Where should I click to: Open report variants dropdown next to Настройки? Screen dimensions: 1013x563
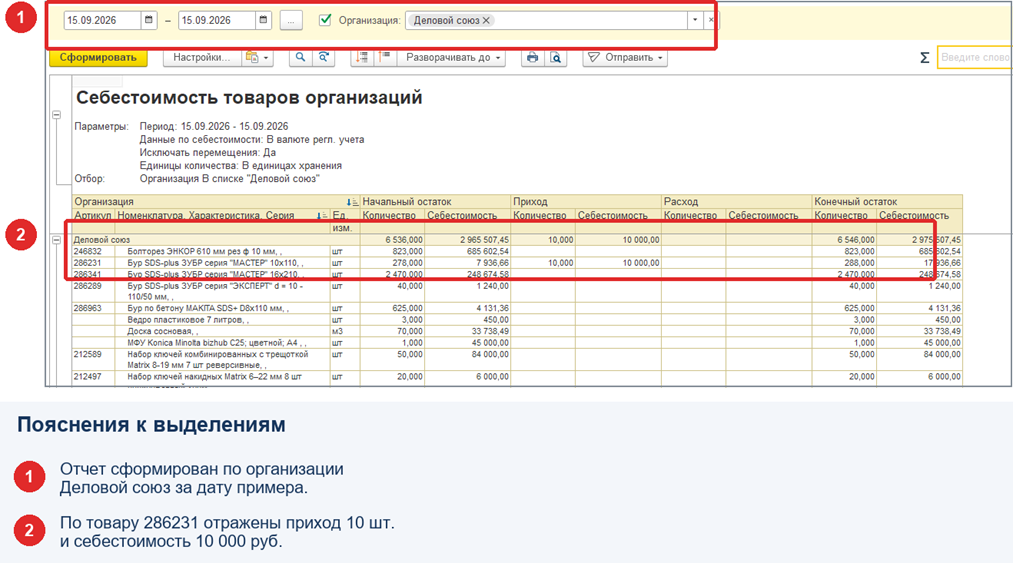click(x=257, y=58)
